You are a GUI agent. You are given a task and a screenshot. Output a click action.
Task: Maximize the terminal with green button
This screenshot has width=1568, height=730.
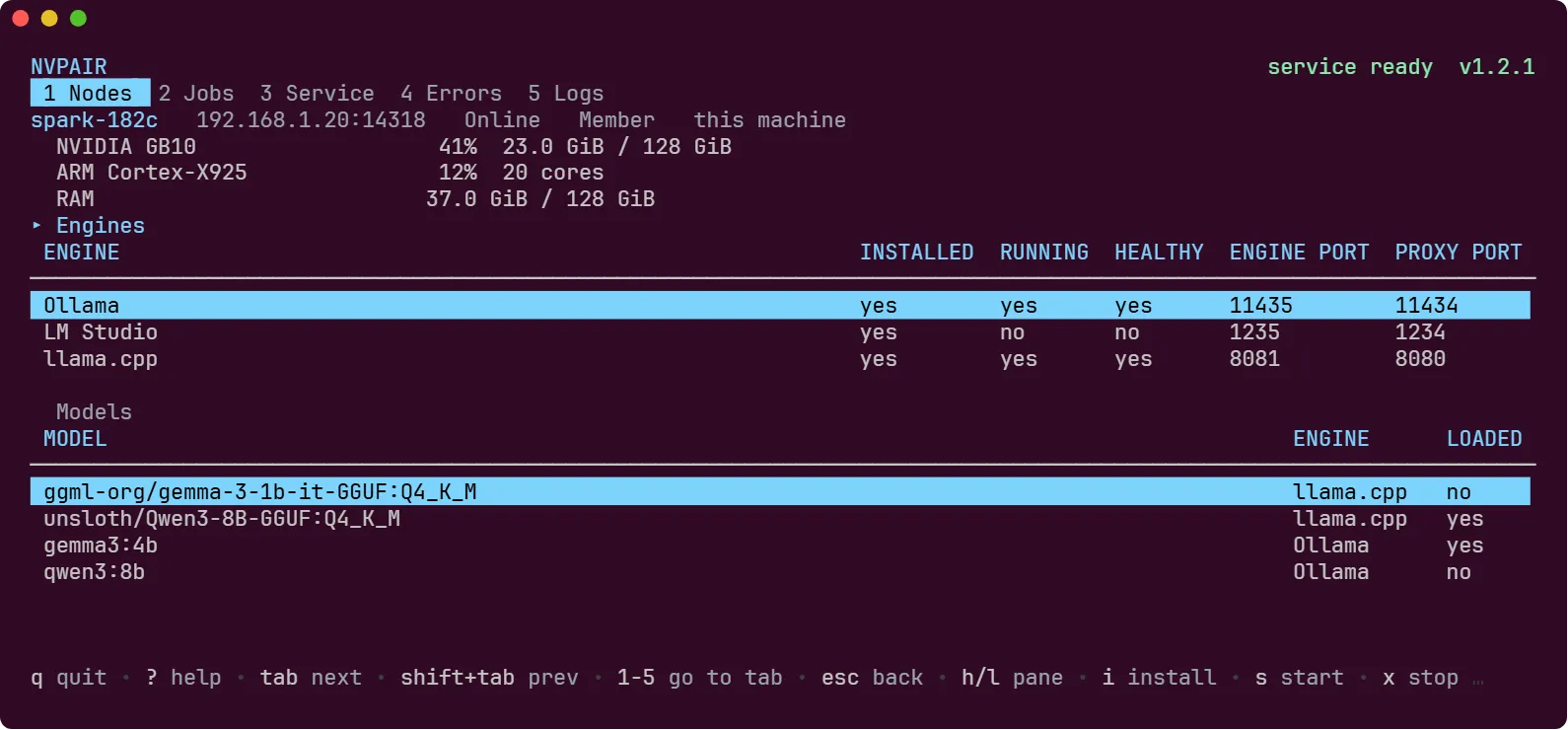[x=78, y=18]
